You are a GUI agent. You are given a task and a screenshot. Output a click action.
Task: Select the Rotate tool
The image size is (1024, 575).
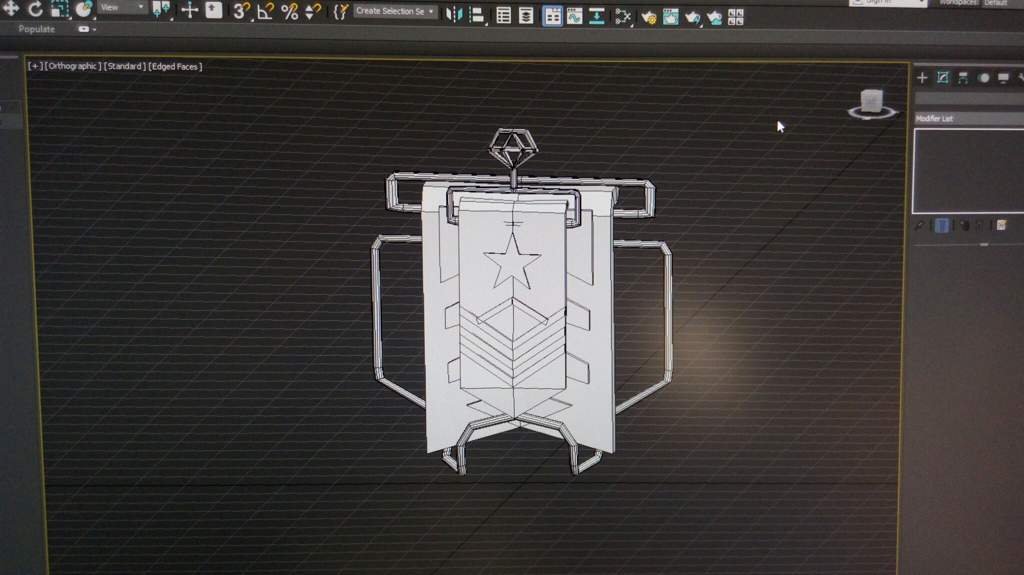point(35,8)
